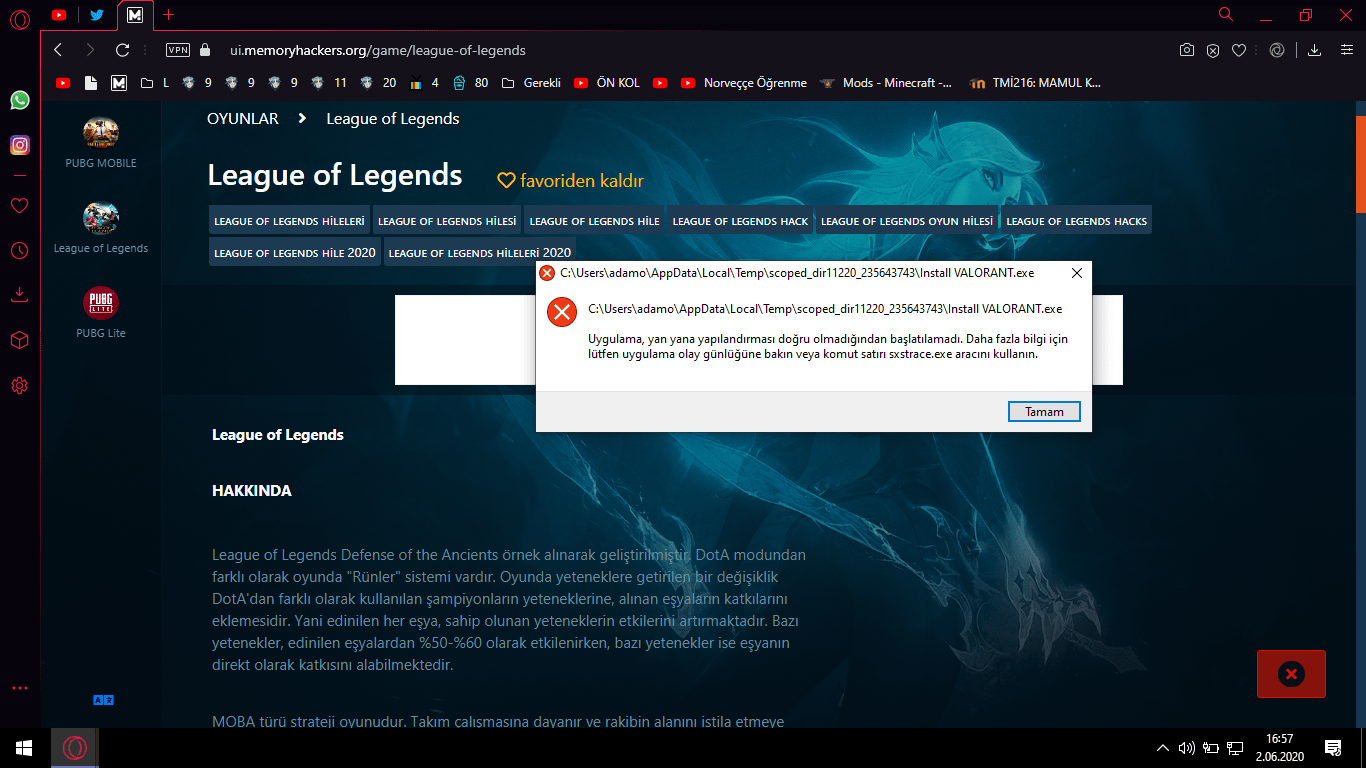Open sidebar history clock icon

pyautogui.click(x=19, y=250)
